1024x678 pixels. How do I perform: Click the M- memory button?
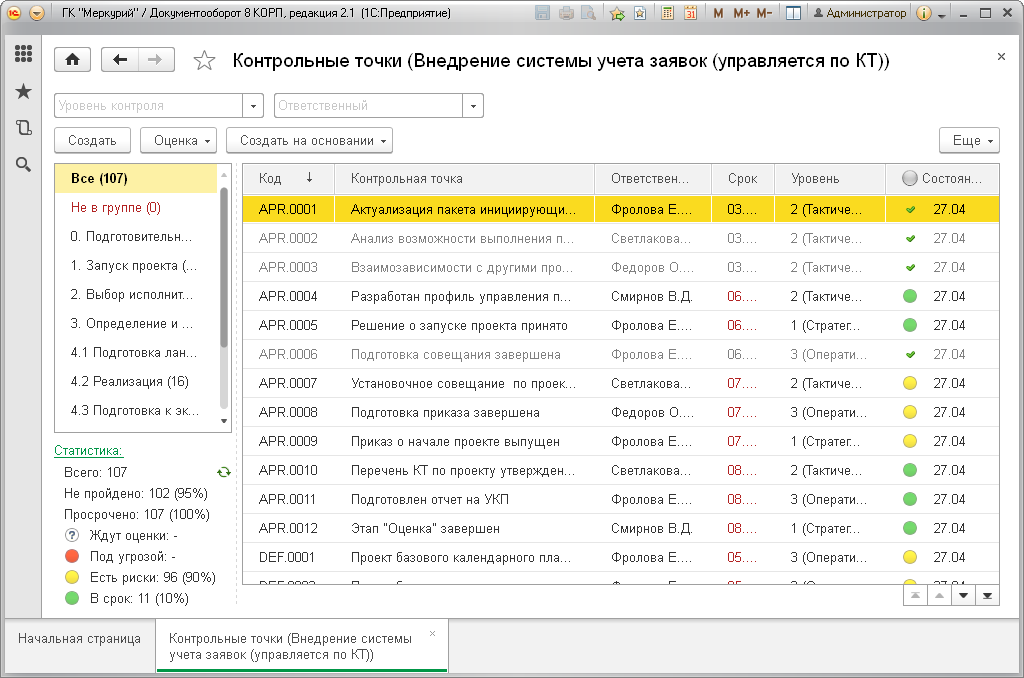764,13
